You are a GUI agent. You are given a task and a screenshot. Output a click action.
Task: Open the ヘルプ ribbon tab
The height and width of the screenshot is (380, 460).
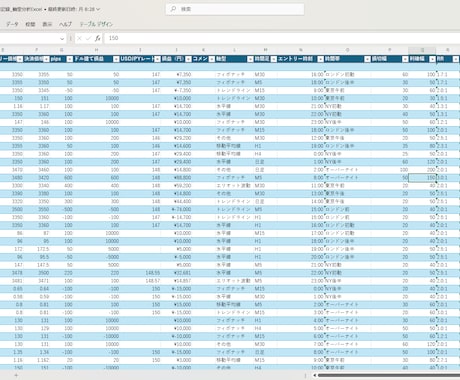[x=65, y=24]
